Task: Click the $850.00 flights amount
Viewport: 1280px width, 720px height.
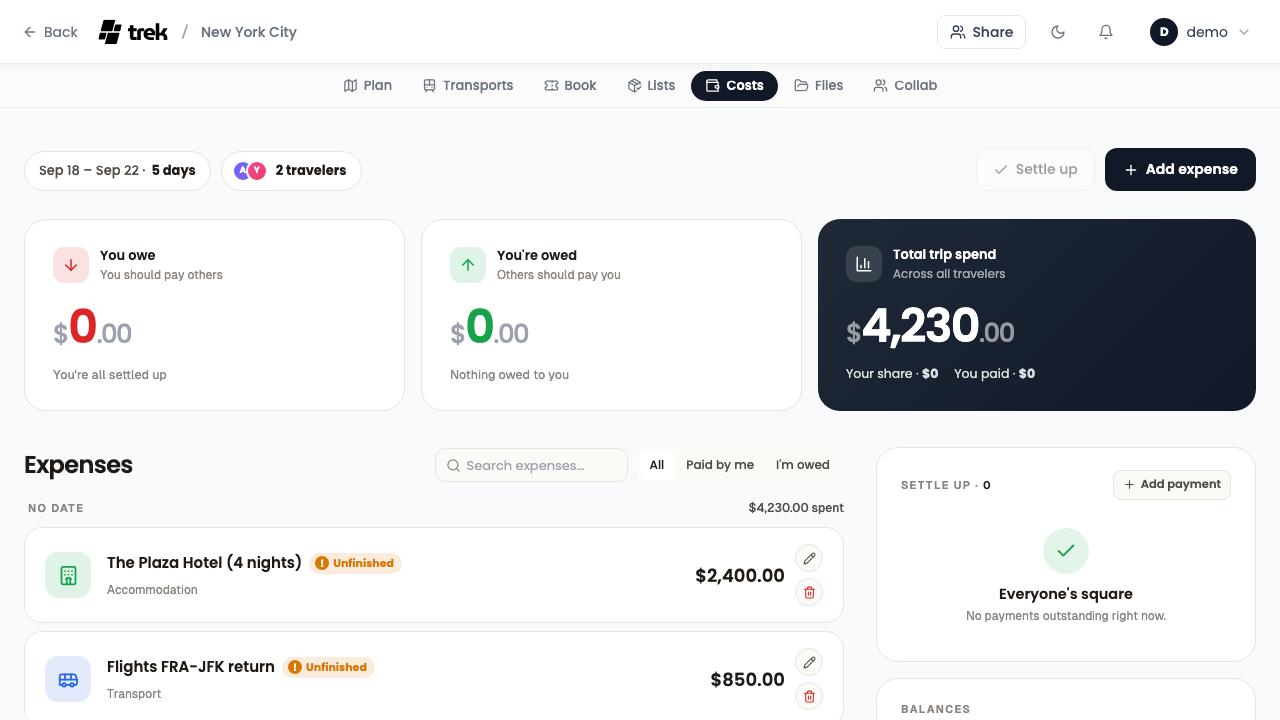Action: pos(748,680)
